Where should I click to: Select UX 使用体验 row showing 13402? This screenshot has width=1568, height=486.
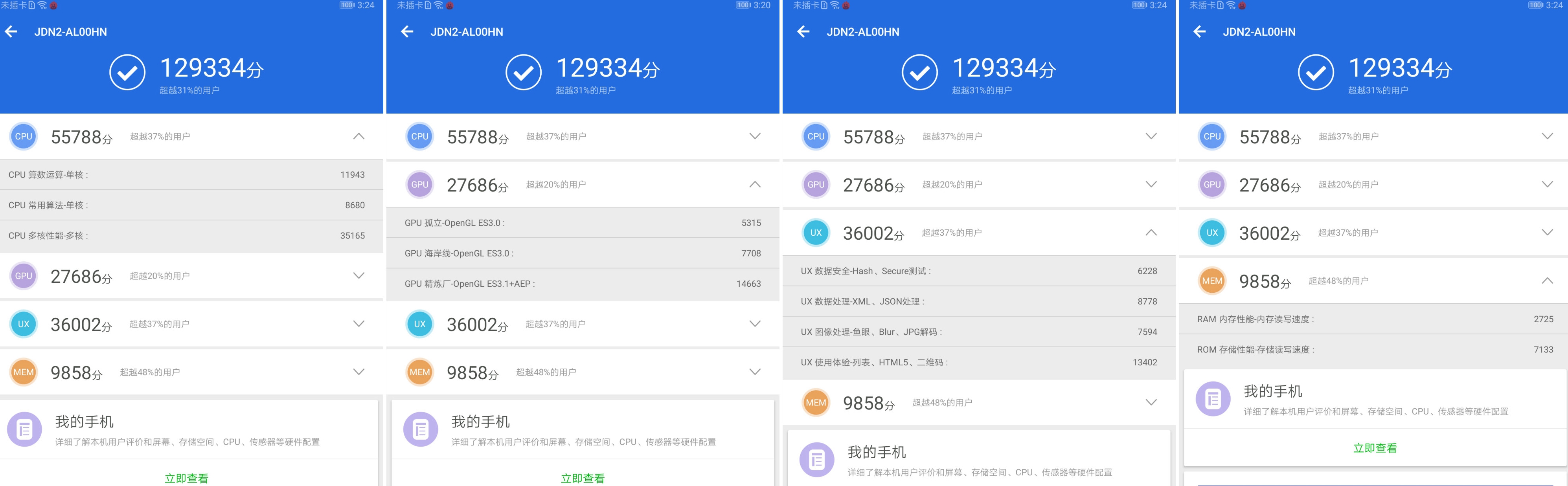pyautogui.click(x=978, y=363)
